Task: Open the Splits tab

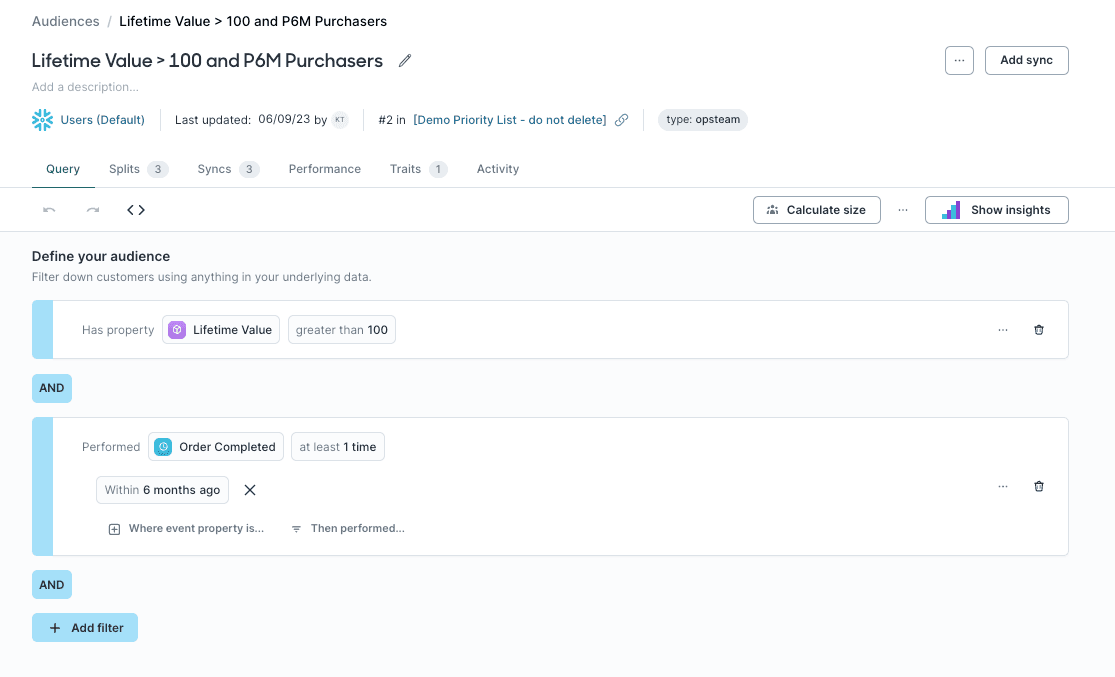Action: [125, 169]
